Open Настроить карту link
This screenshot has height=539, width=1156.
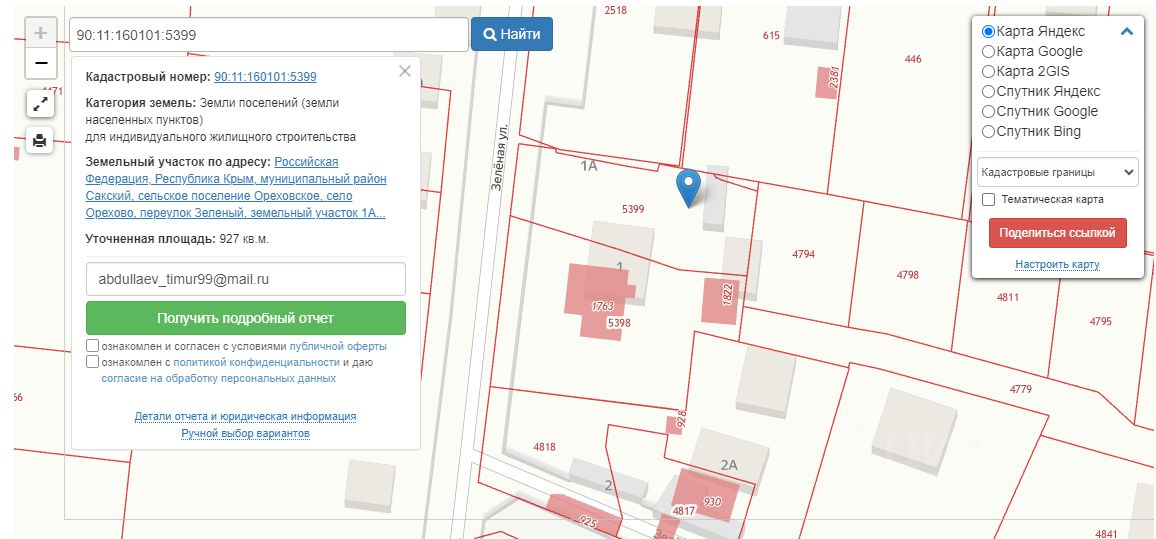[x=1057, y=265]
